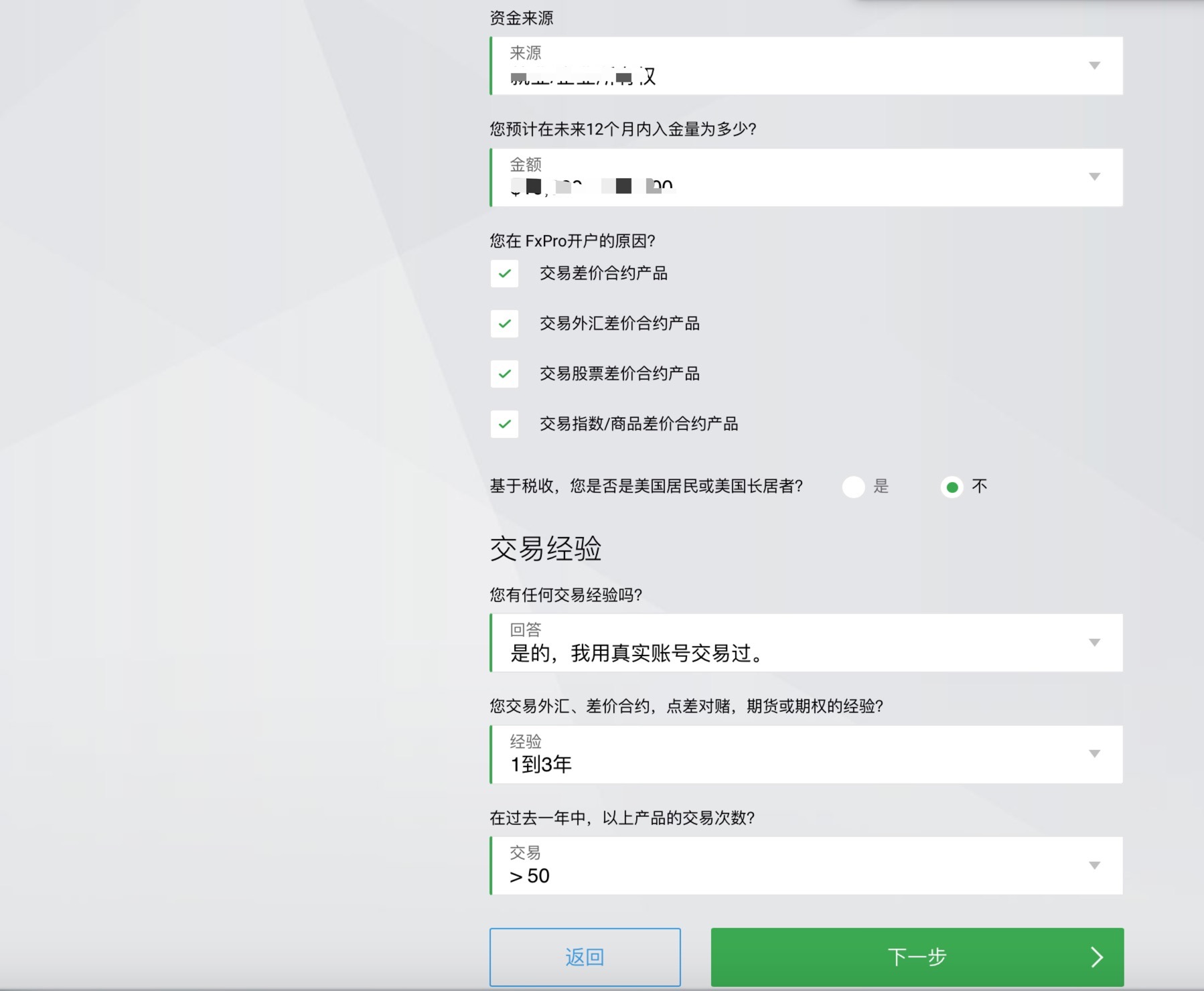Click arrow of the 经验 dropdown

(x=1094, y=754)
